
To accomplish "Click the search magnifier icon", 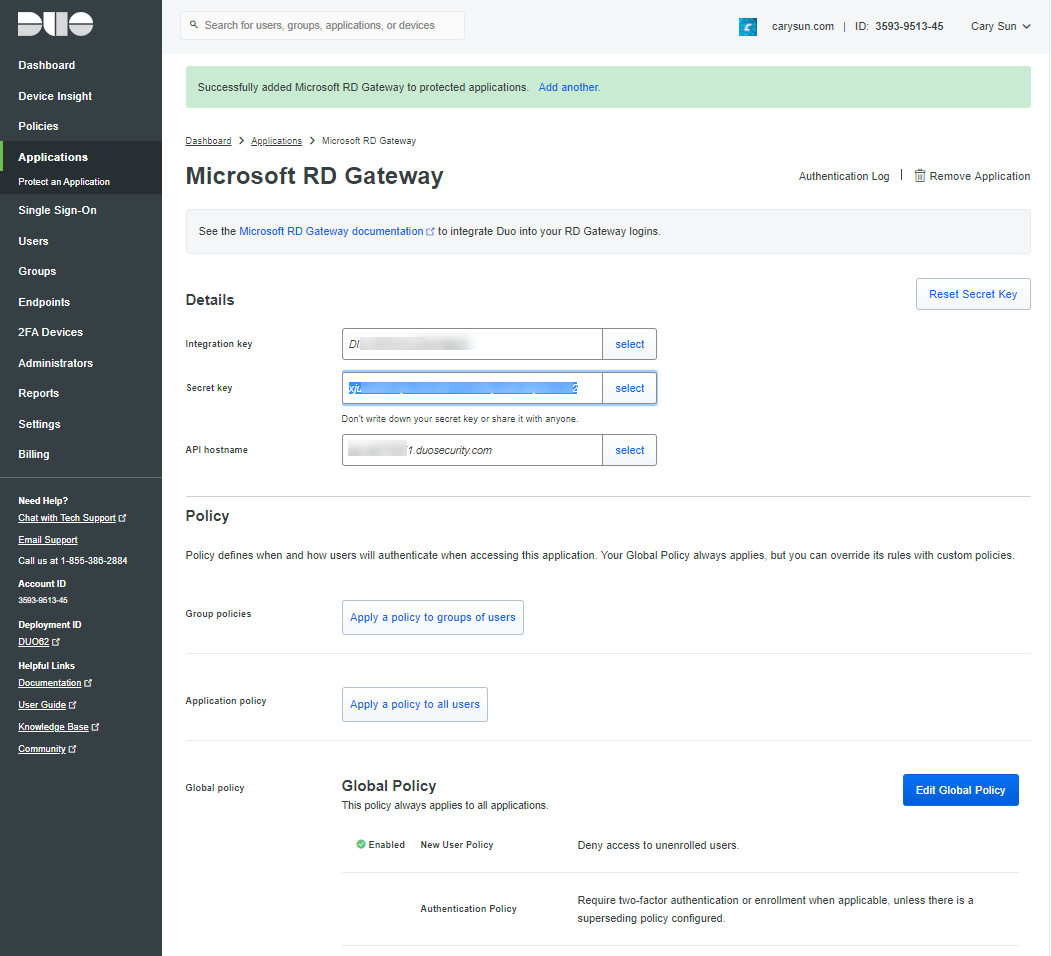I will pos(194,25).
